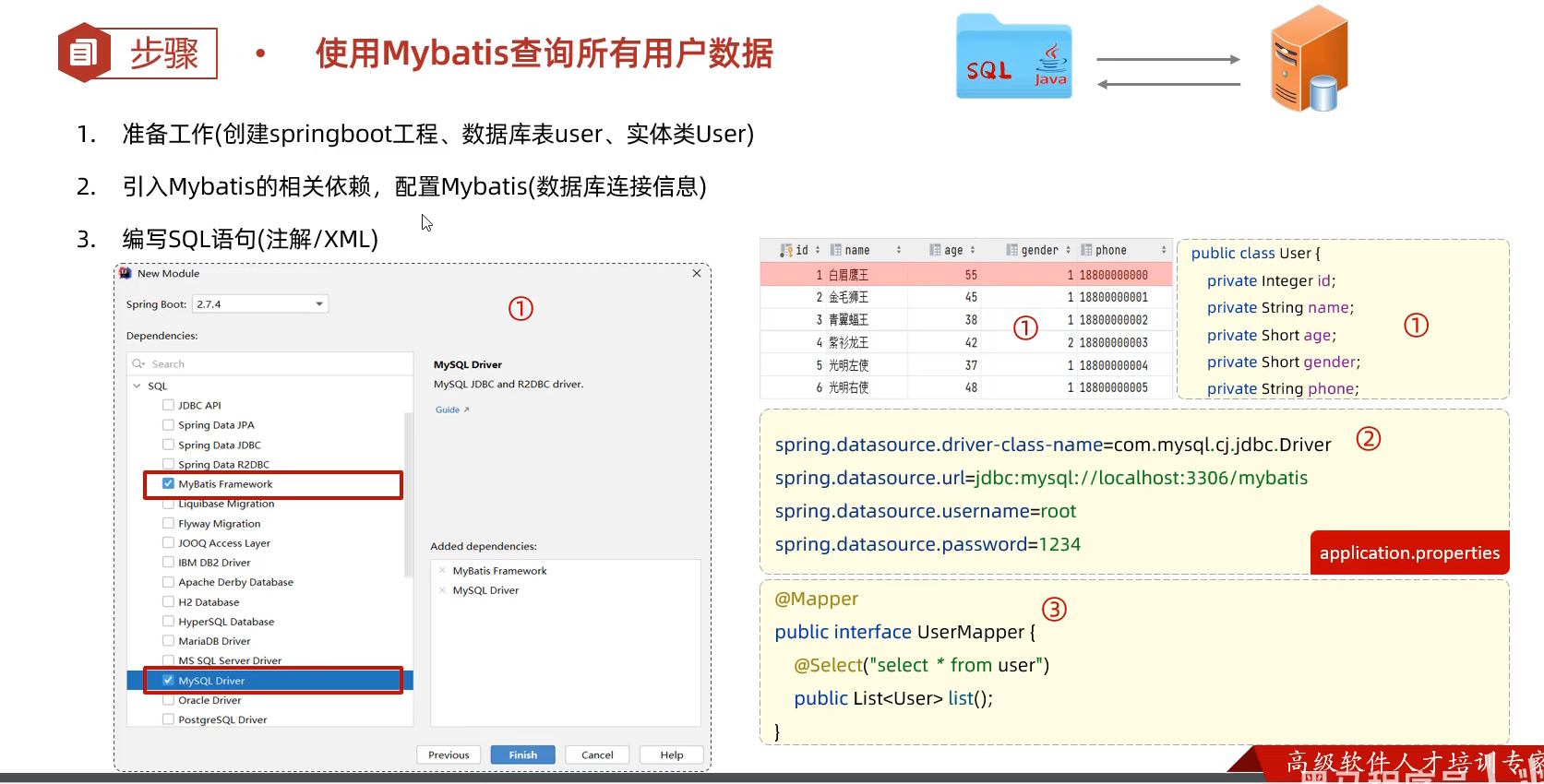Close the New Module dialog
This screenshot has height=784, width=1544.
697,274
